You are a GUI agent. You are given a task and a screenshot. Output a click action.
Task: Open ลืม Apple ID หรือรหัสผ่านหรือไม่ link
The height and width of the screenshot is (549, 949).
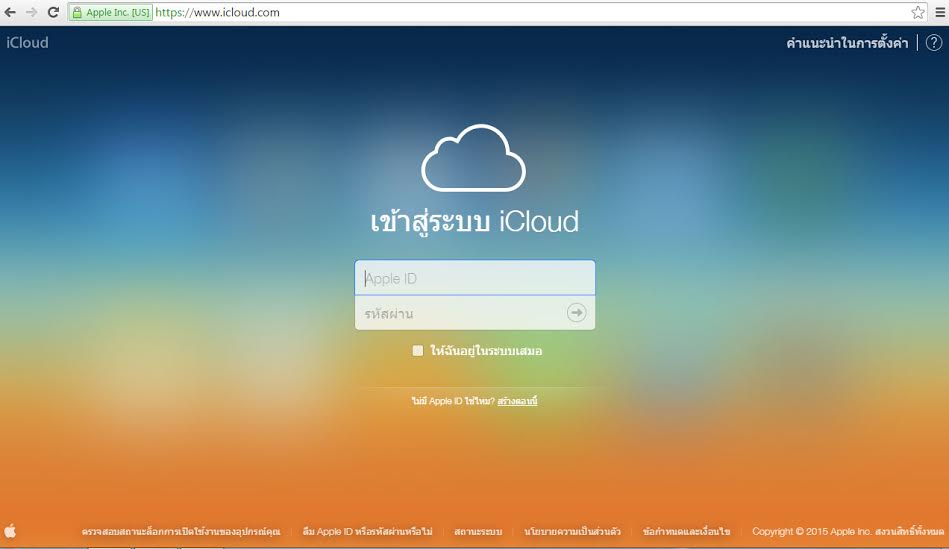(x=367, y=531)
